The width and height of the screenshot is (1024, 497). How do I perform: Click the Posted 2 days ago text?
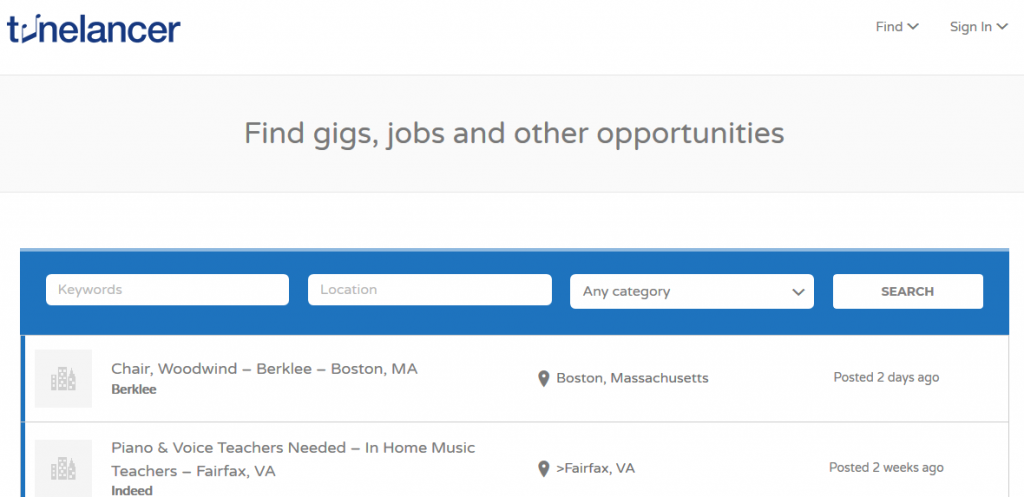point(886,378)
